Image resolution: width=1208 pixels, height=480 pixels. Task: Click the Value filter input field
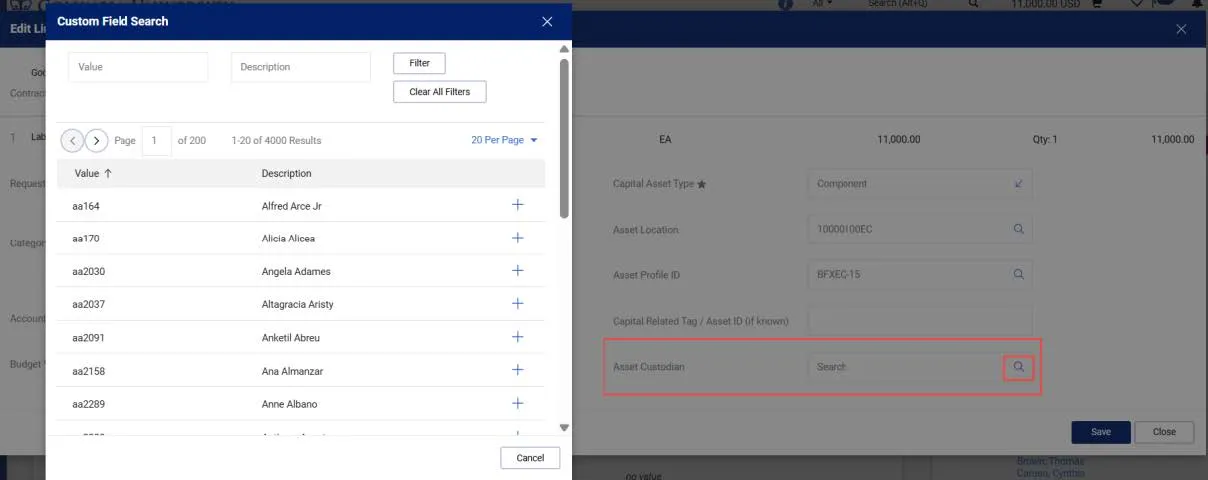pyautogui.click(x=138, y=67)
